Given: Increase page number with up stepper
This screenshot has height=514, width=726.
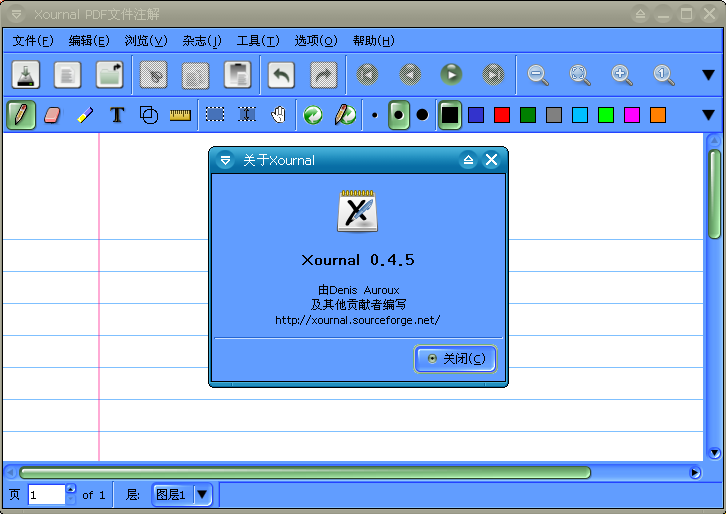Looking at the screenshot, I should 70,489.
